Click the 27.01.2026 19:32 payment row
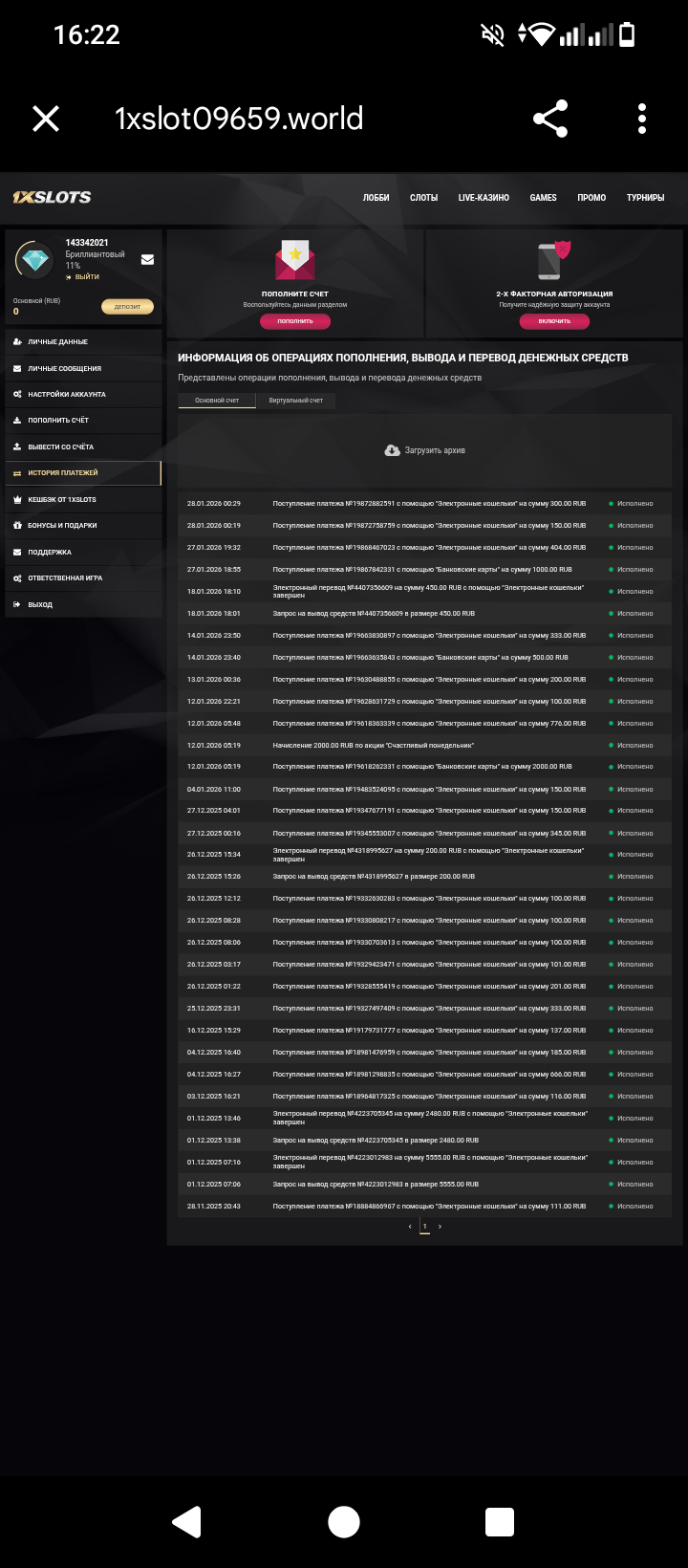 pyautogui.click(x=424, y=548)
